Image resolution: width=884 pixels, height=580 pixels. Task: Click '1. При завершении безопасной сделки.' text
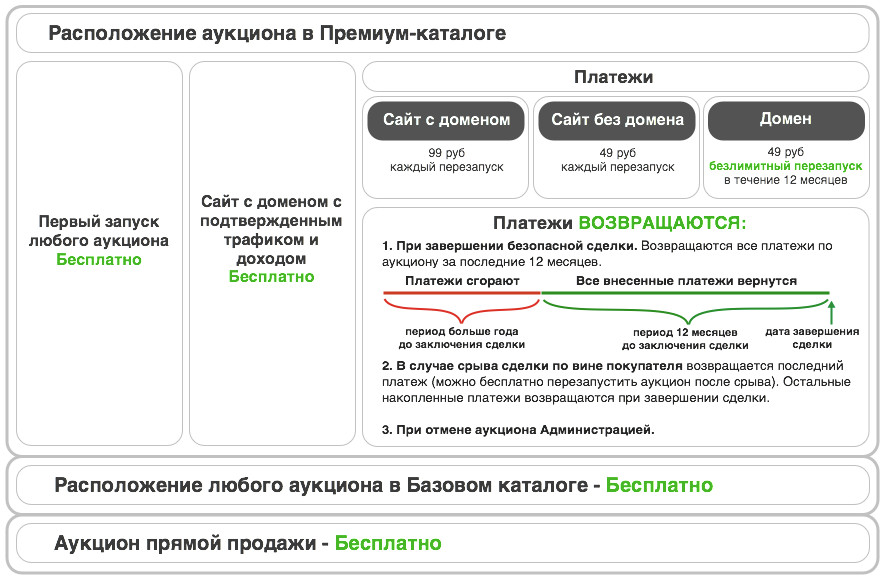tap(510, 246)
